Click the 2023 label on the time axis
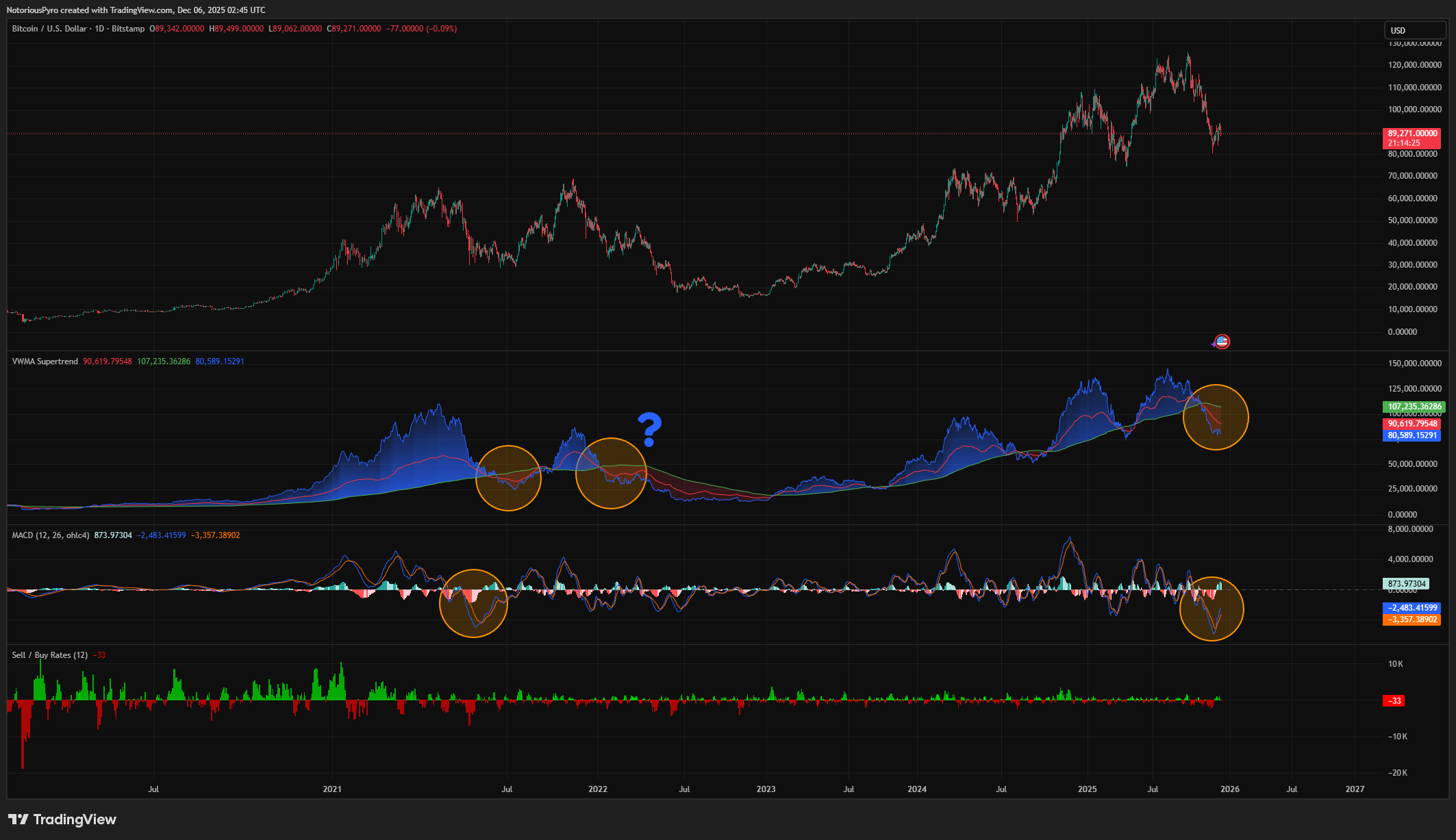The height and width of the screenshot is (840, 1456). tap(766, 789)
